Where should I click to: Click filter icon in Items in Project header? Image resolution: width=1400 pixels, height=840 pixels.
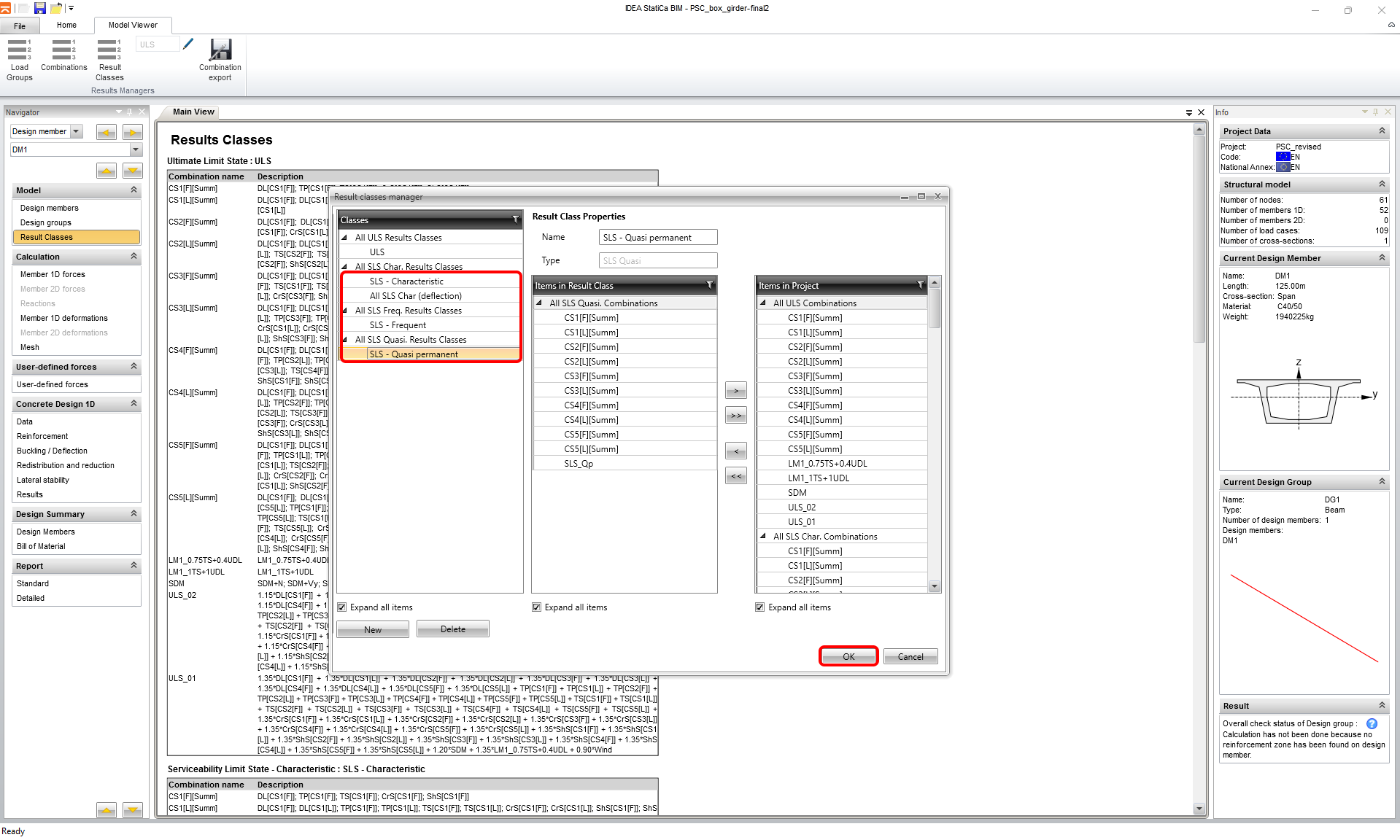coord(921,285)
